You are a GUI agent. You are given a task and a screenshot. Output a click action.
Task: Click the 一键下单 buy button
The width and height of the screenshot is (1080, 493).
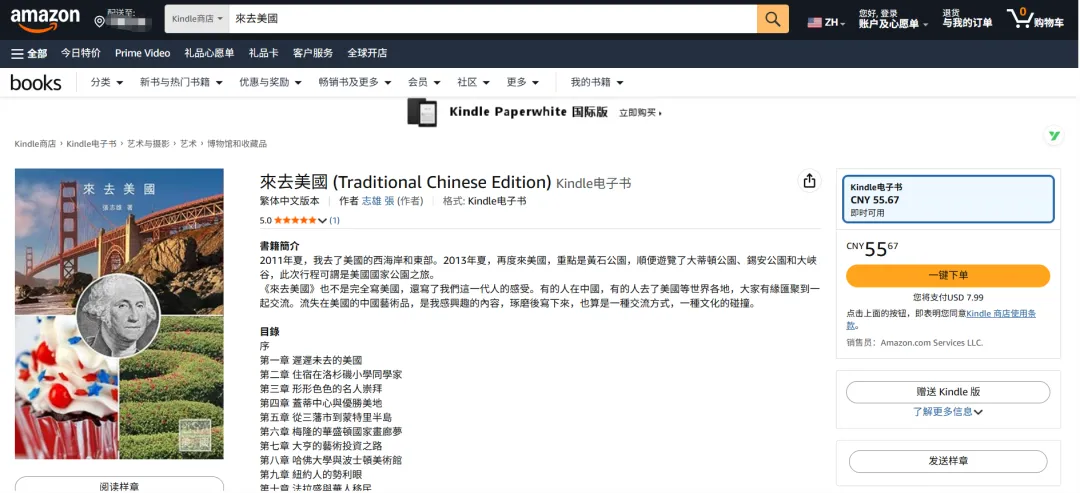948,275
